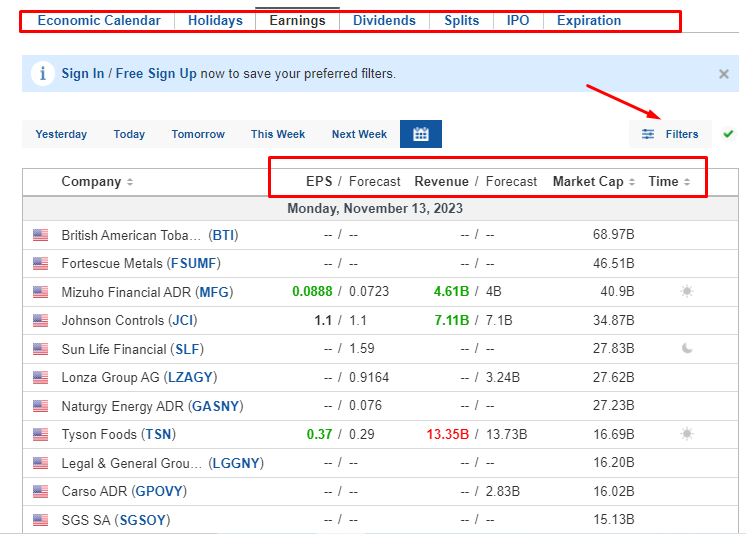Click the US flag beside Mizuho Financial ADR
Viewport: 746px width, 534px height.
click(40, 292)
